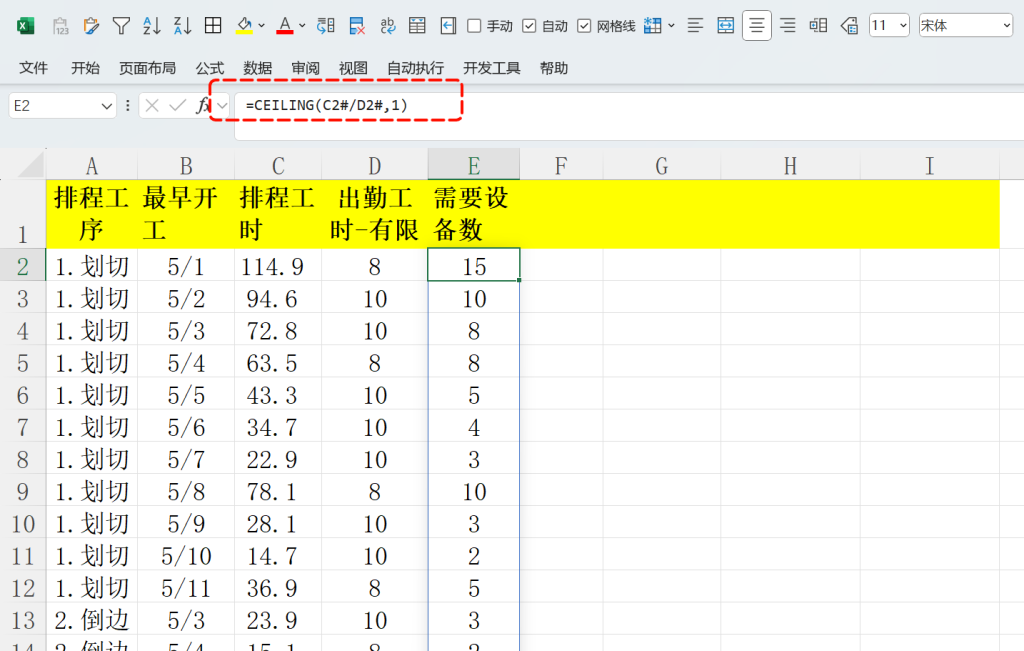The height and width of the screenshot is (651, 1024).
Task: Click the merge and center icon
Action: (x=726, y=26)
